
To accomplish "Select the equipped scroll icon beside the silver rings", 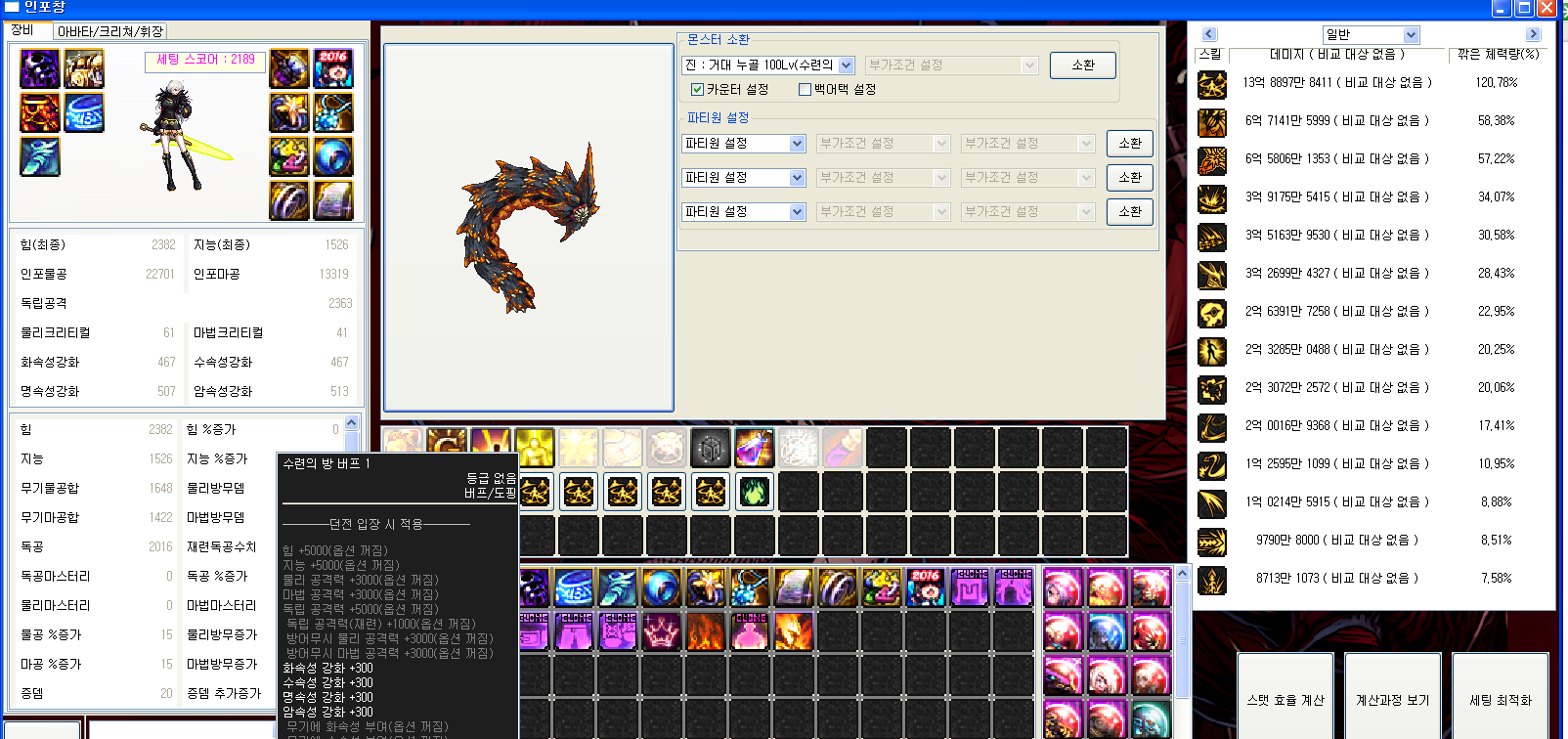I will (333, 200).
